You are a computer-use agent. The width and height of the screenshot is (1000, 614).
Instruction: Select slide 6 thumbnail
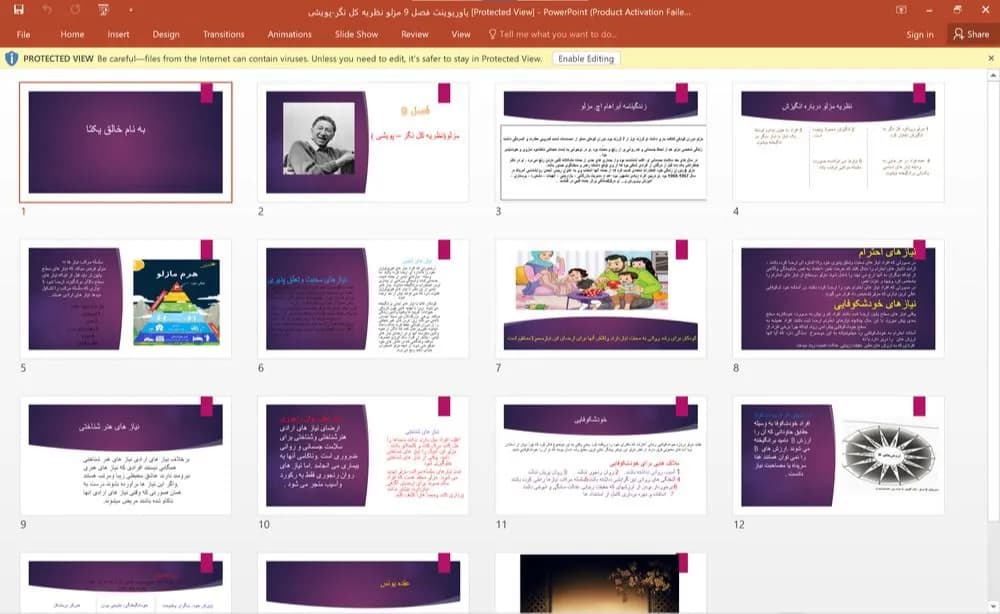click(x=363, y=298)
